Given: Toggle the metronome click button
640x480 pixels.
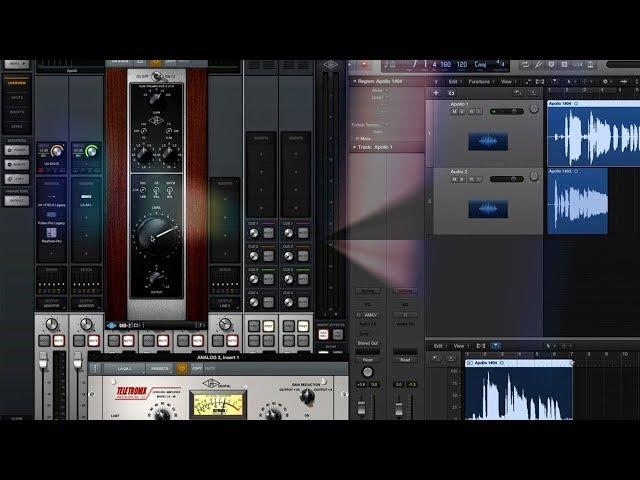Looking at the screenshot, I should click(x=590, y=65).
